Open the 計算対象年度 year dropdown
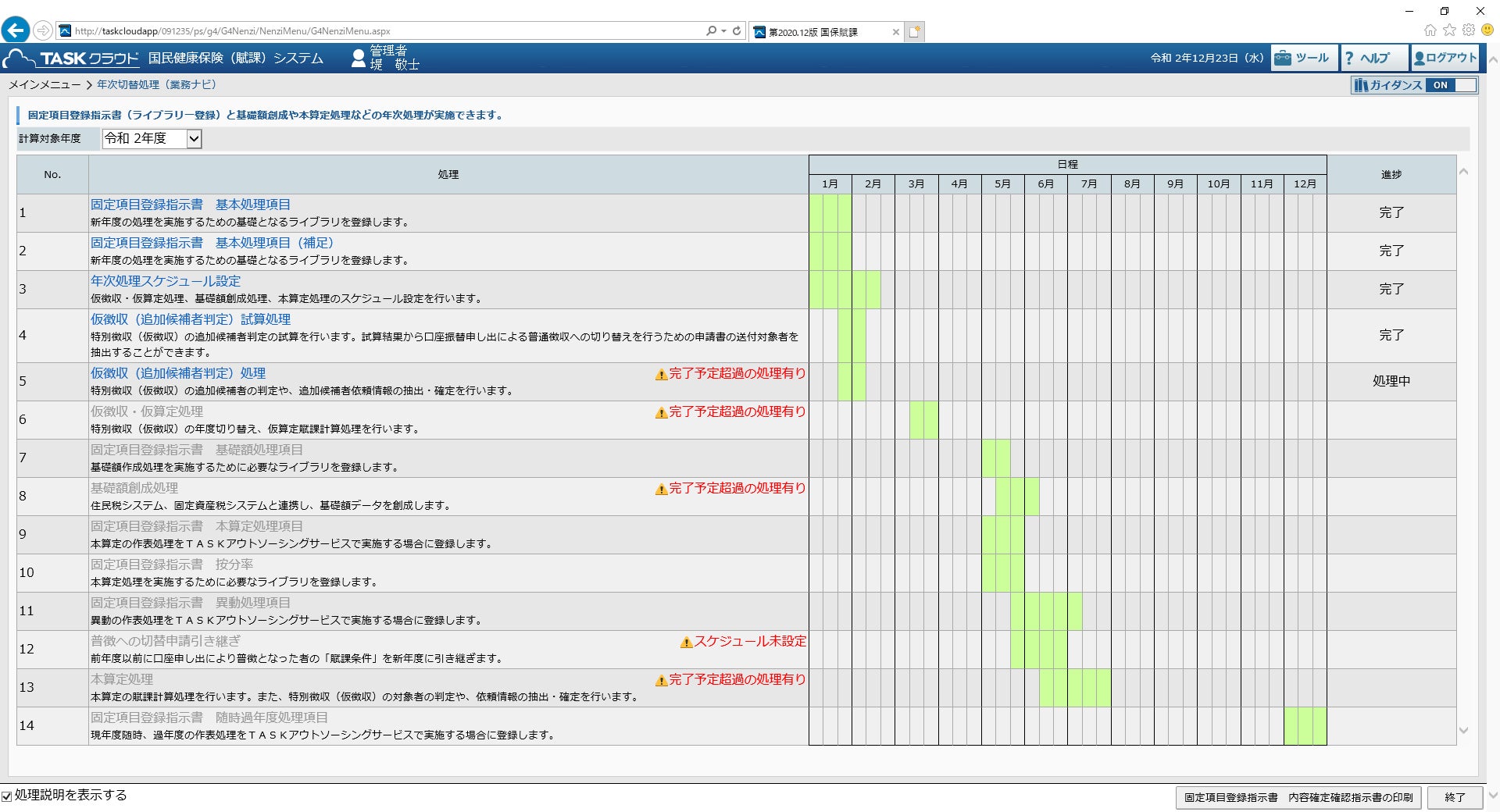This screenshot has width=1500, height=812. (x=152, y=139)
